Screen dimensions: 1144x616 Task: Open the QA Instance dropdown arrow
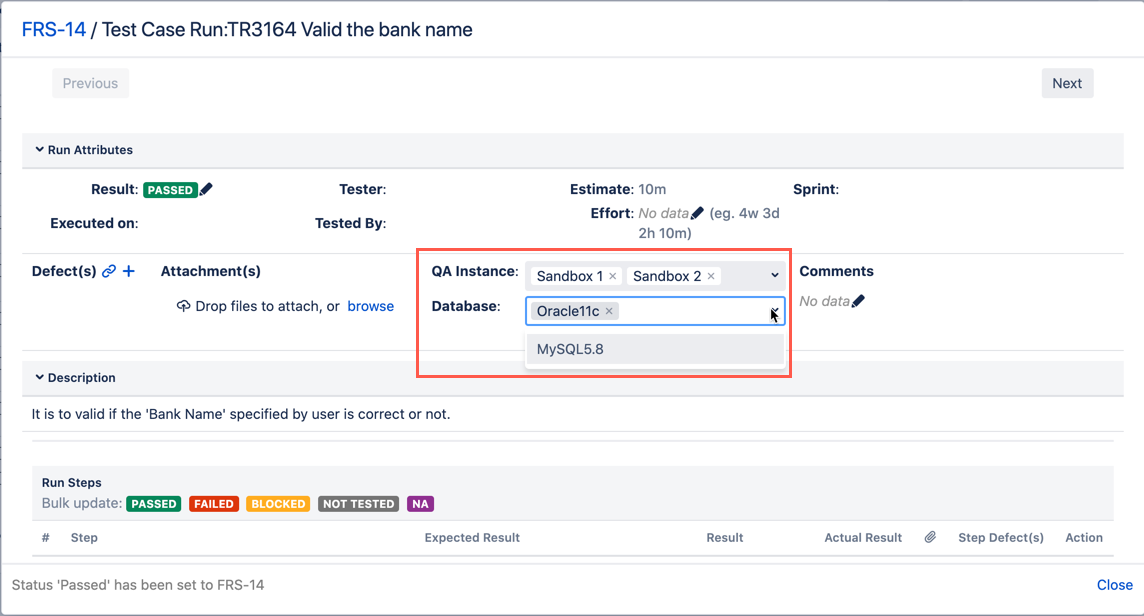[774, 276]
